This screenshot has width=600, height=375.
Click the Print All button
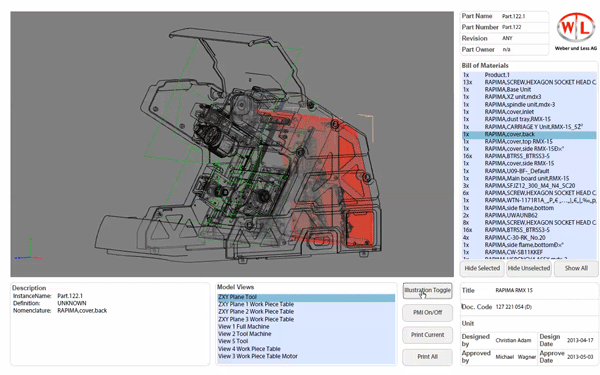point(427,357)
